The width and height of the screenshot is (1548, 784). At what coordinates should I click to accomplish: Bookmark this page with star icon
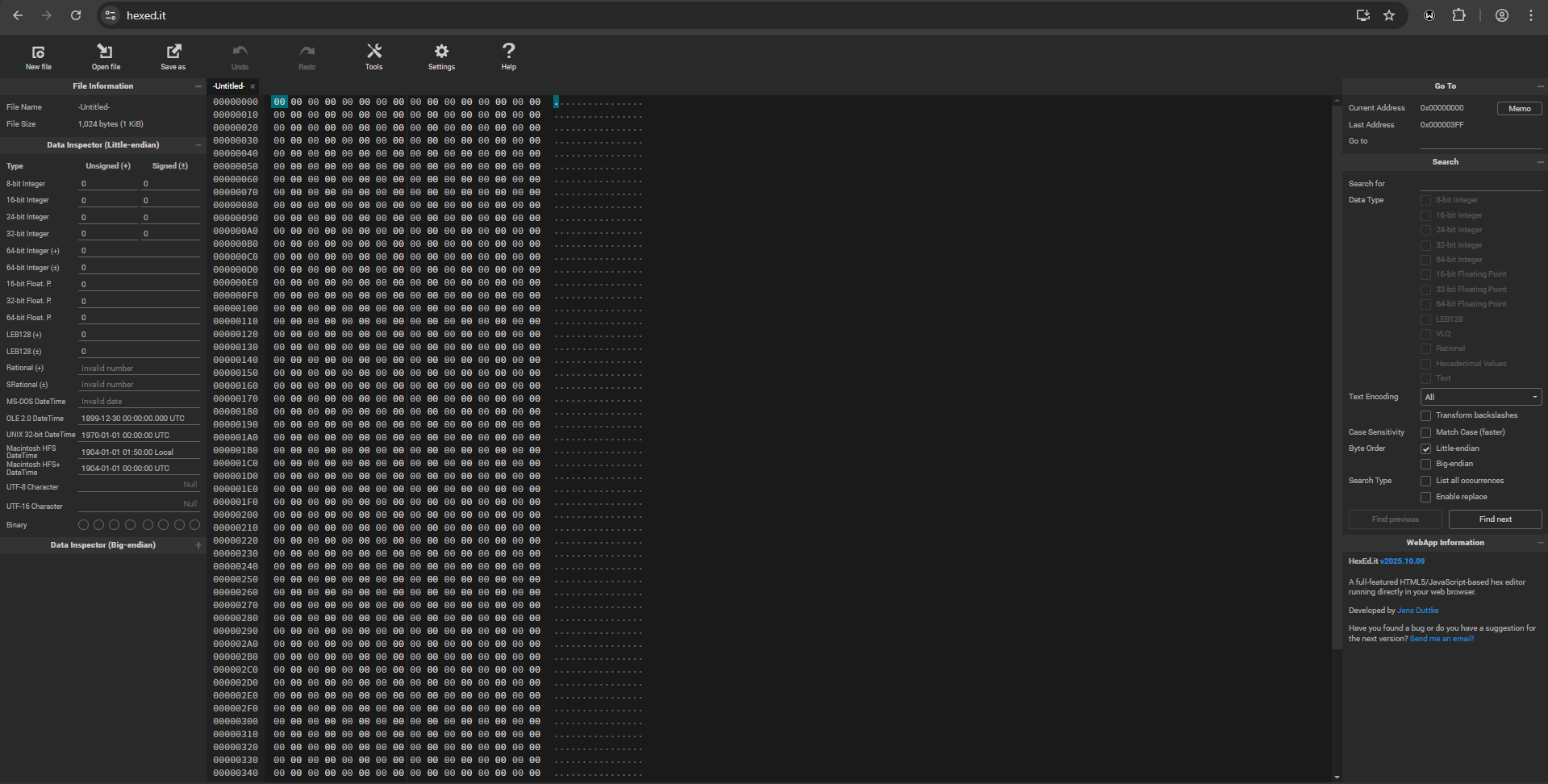(1389, 15)
